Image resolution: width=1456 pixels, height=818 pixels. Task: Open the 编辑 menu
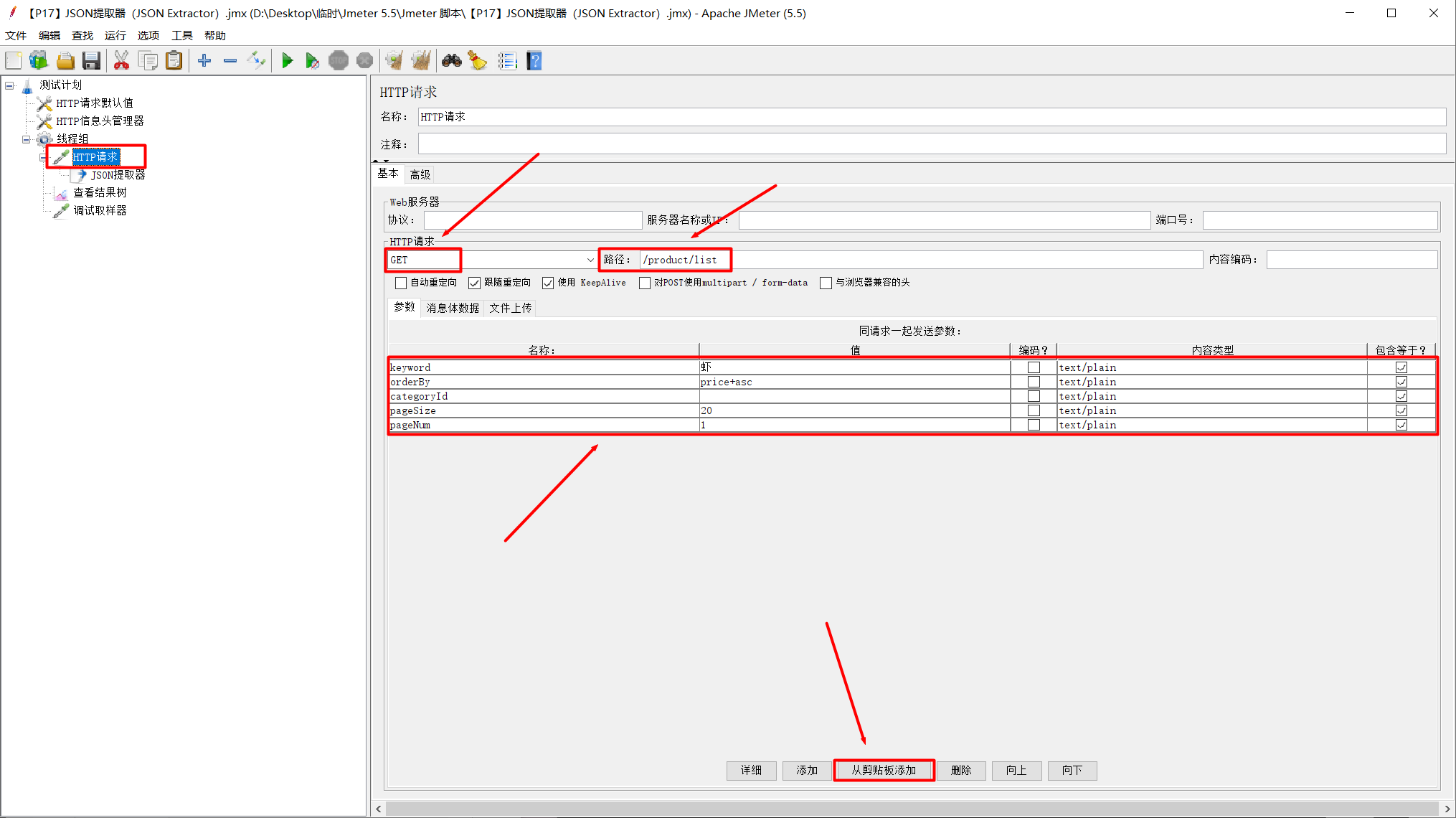pyautogui.click(x=49, y=36)
